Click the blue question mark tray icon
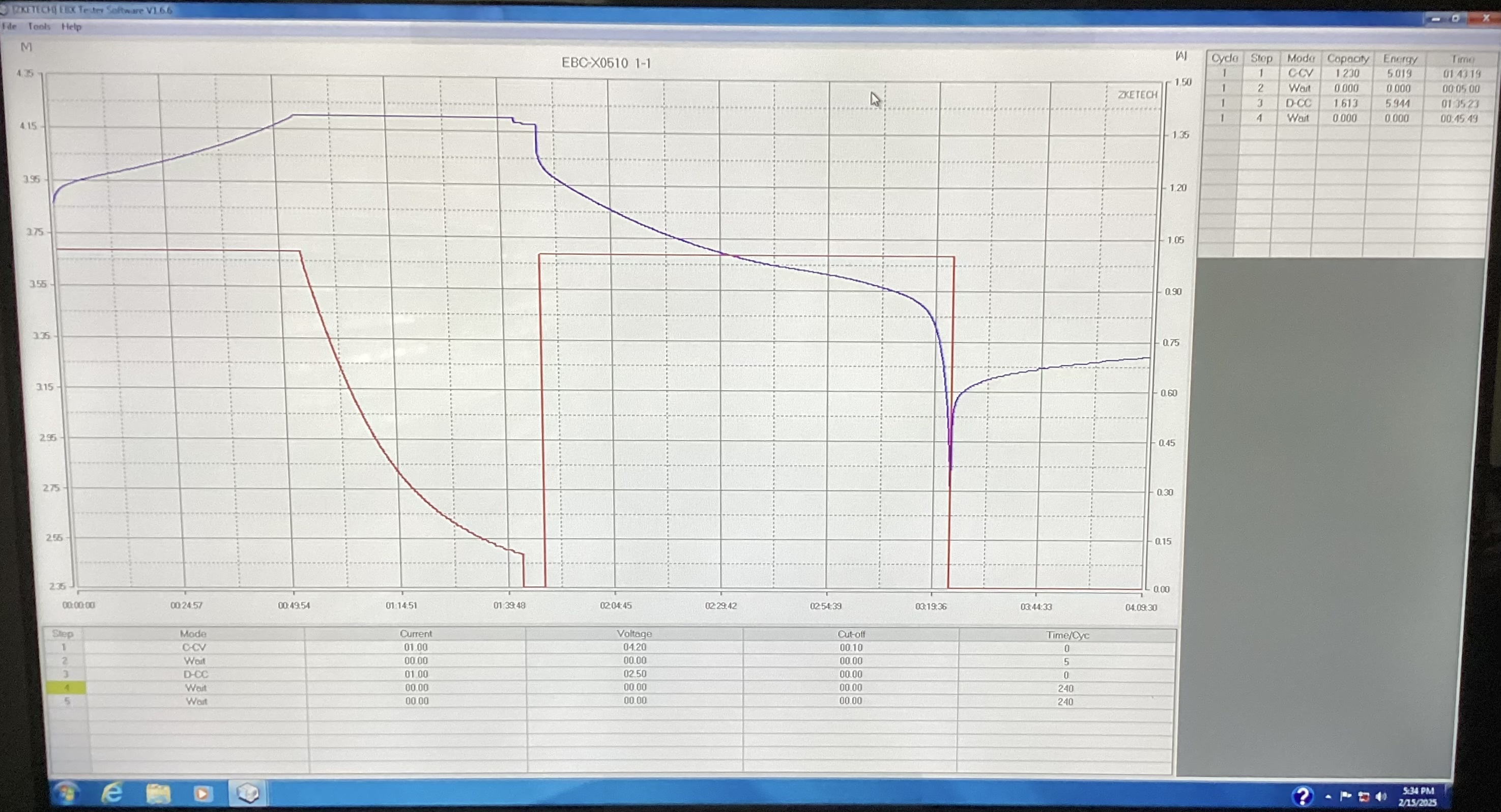Viewport: 1501px width, 812px height. pyautogui.click(x=1302, y=796)
